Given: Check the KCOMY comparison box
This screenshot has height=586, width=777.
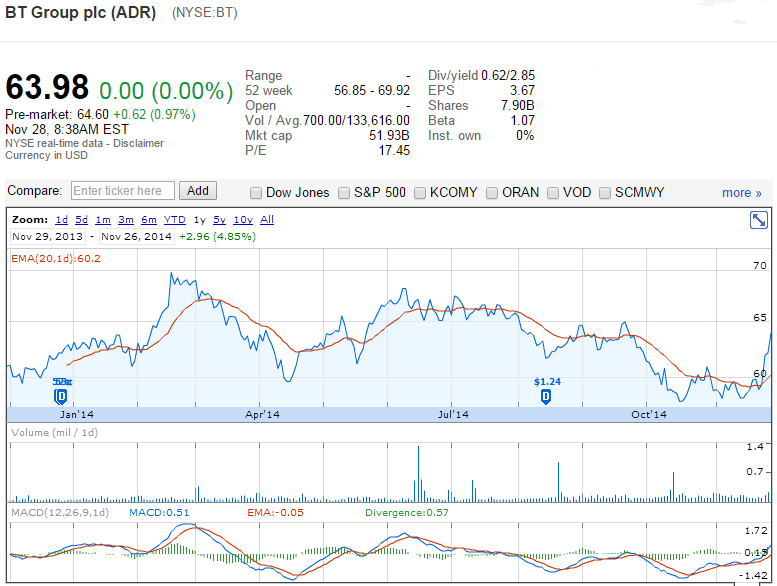Looking at the screenshot, I should pos(420,193).
